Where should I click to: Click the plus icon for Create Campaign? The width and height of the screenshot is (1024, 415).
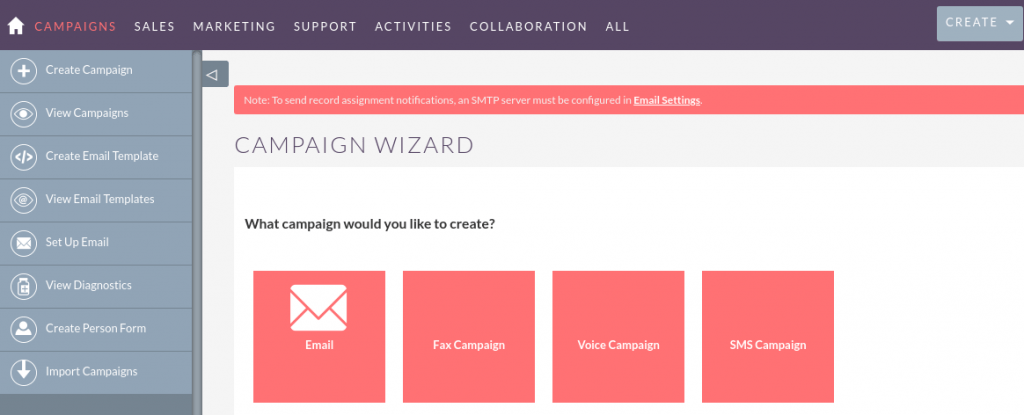click(x=24, y=71)
